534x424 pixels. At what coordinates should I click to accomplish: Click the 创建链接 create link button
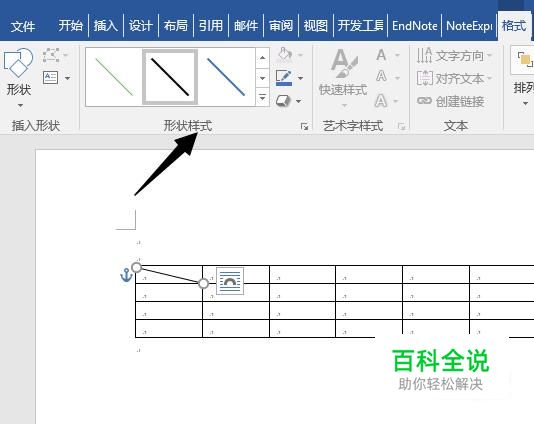pos(451,101)
